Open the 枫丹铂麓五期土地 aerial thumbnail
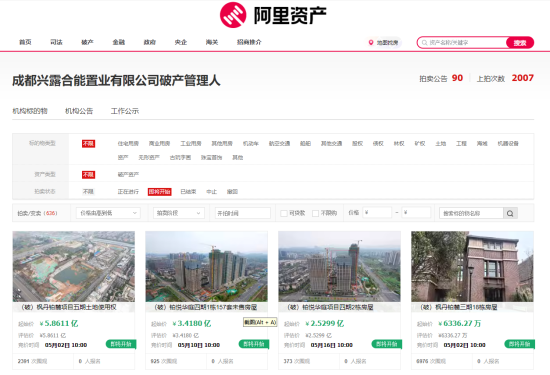550x375 pixels. (74, 267)
